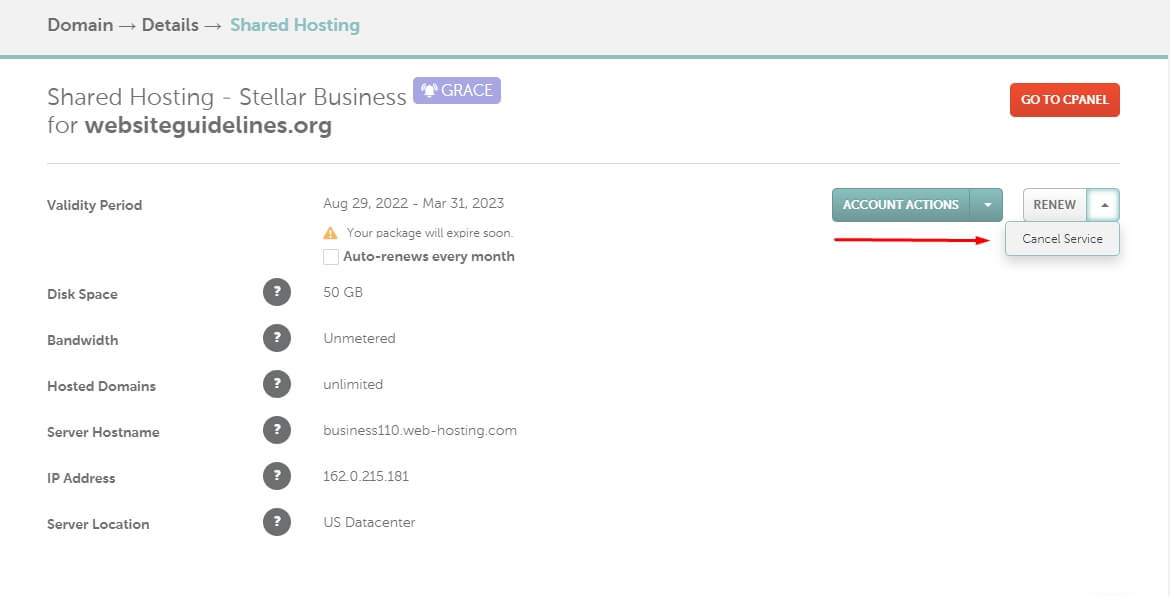The height and width of the screenshot is (596, 1170).
Task: Enable Auto-renews every month checkbox
Action: (x=331, y=257)
